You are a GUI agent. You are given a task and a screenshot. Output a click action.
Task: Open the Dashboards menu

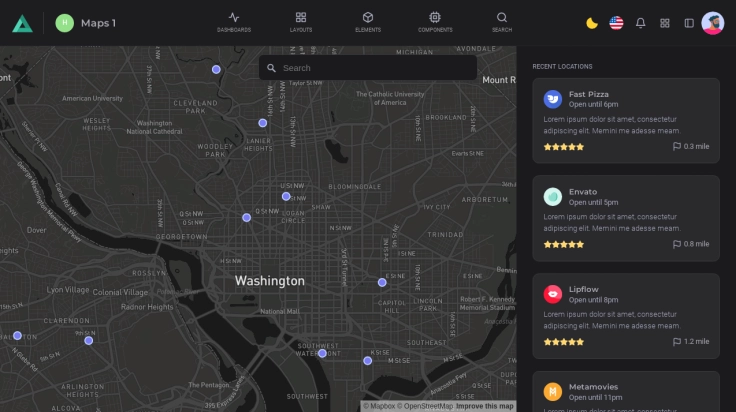pos(234,22)
